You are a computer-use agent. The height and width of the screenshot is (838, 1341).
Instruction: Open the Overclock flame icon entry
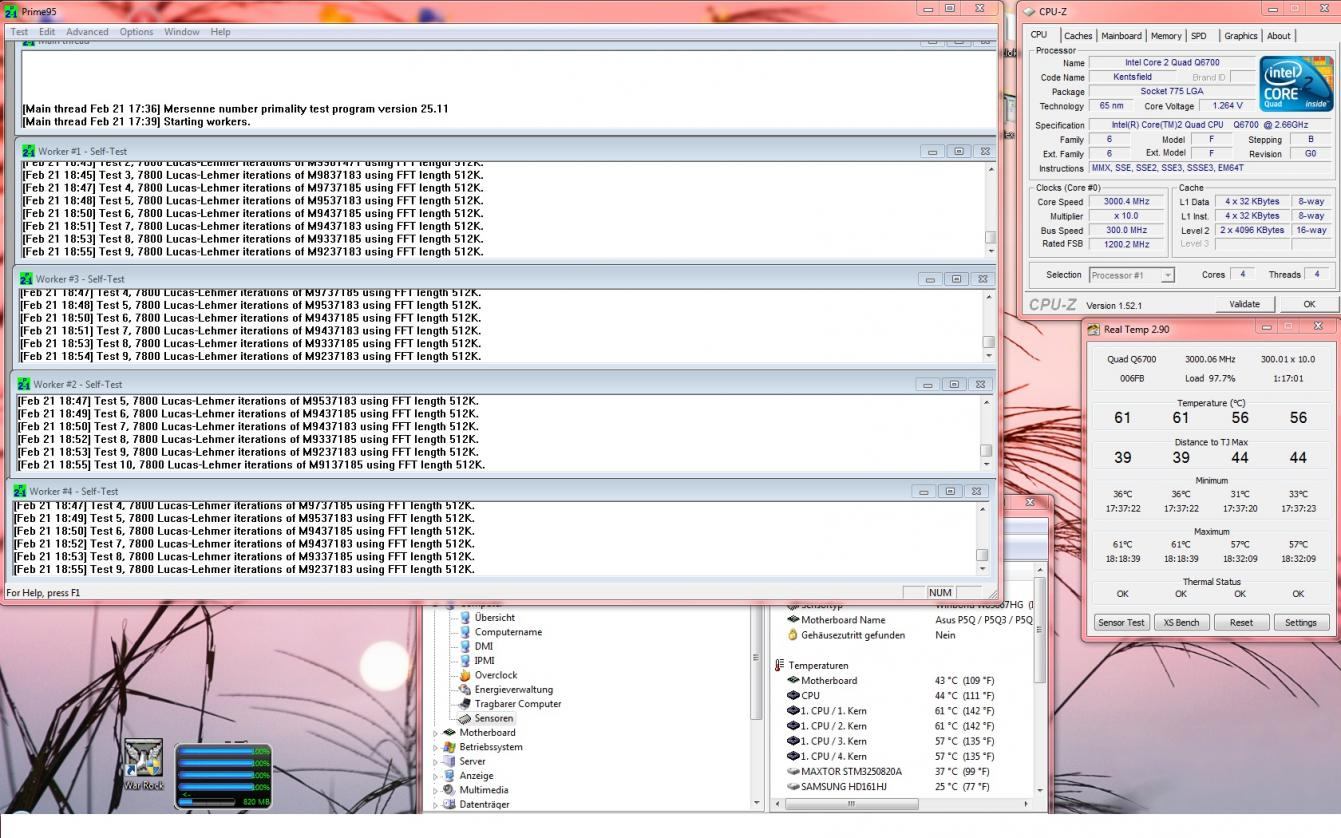(465, 675)
